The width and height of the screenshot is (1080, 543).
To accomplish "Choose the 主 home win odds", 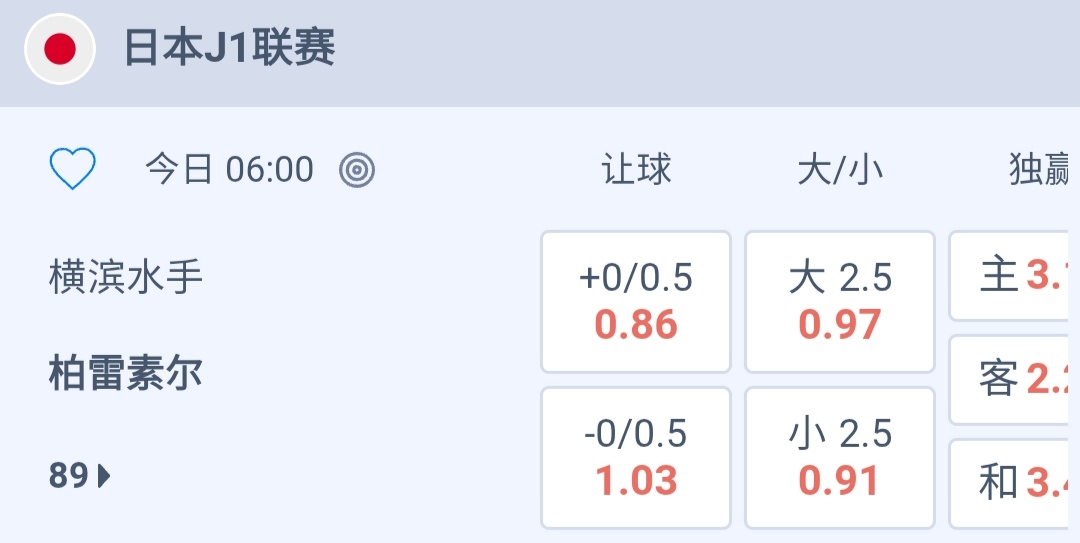I will (1012, 276).
